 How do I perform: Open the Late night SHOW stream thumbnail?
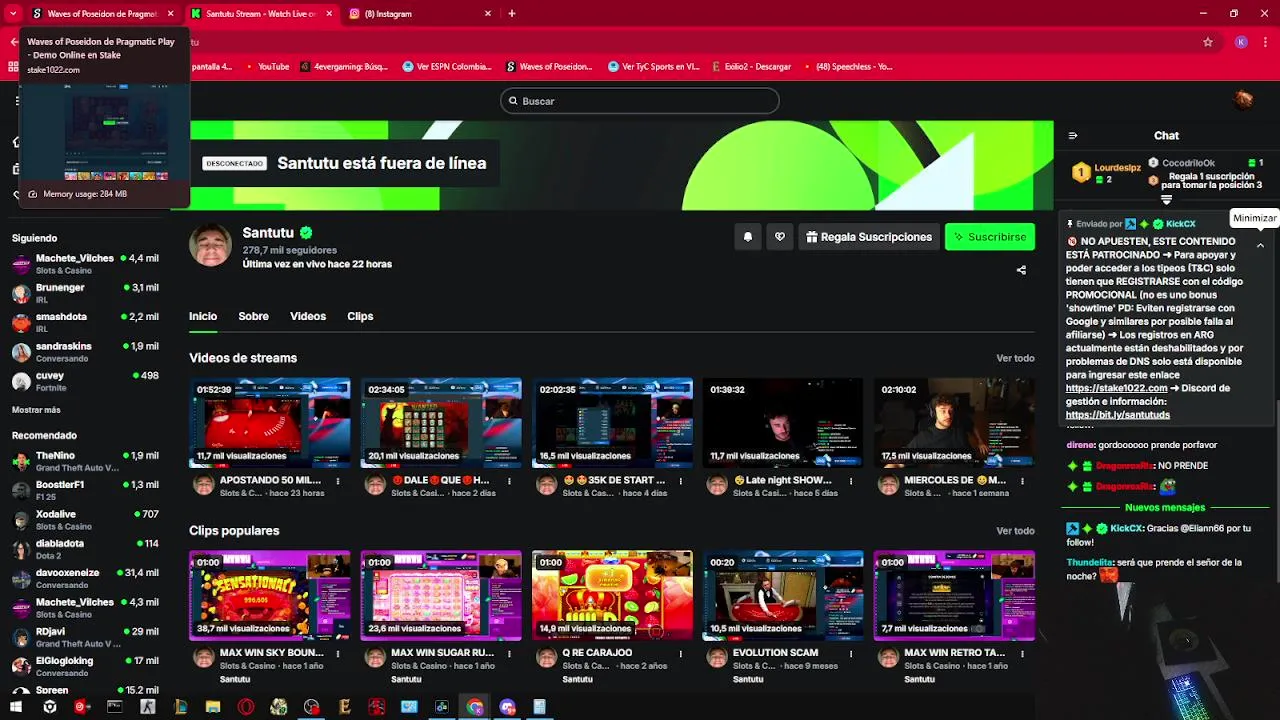[783, 423]
